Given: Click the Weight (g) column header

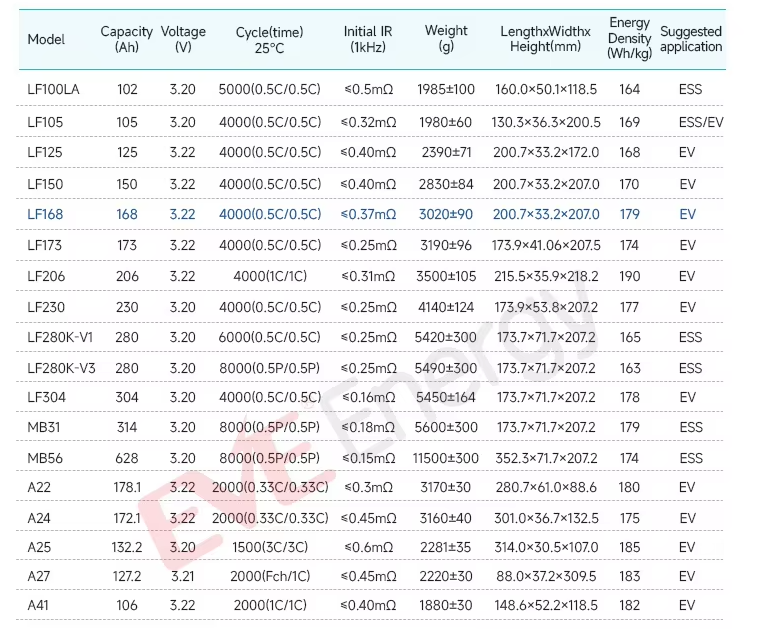Looking at the screenshot, I should pos(446,39).
